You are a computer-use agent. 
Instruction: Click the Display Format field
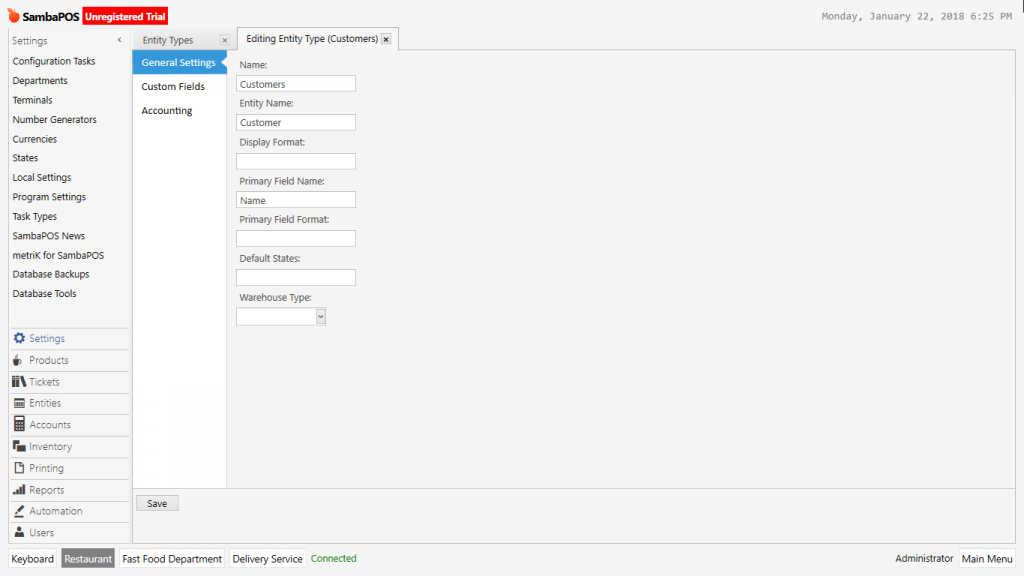(x=296, y=161)
